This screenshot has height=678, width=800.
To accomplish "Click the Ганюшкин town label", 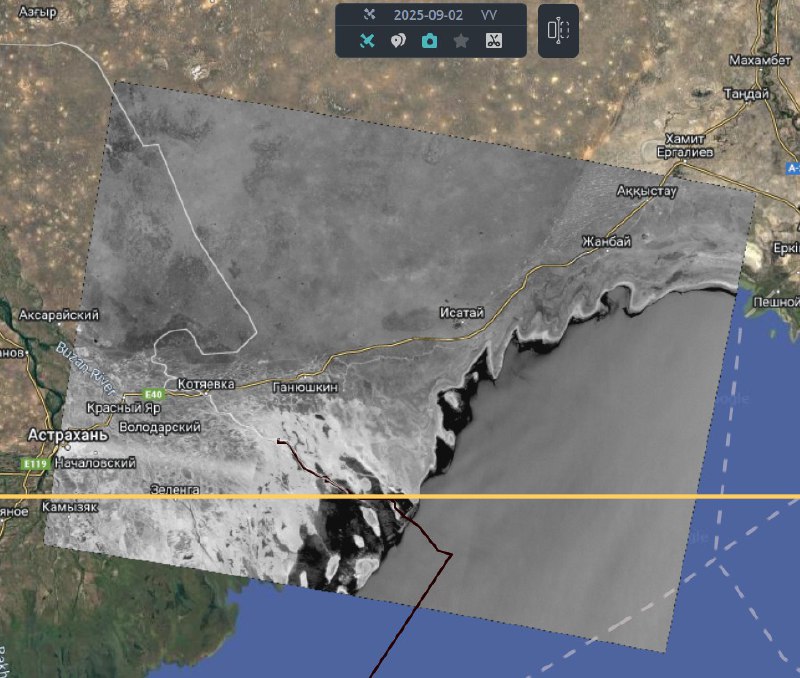I will click(x=304, y=387).
